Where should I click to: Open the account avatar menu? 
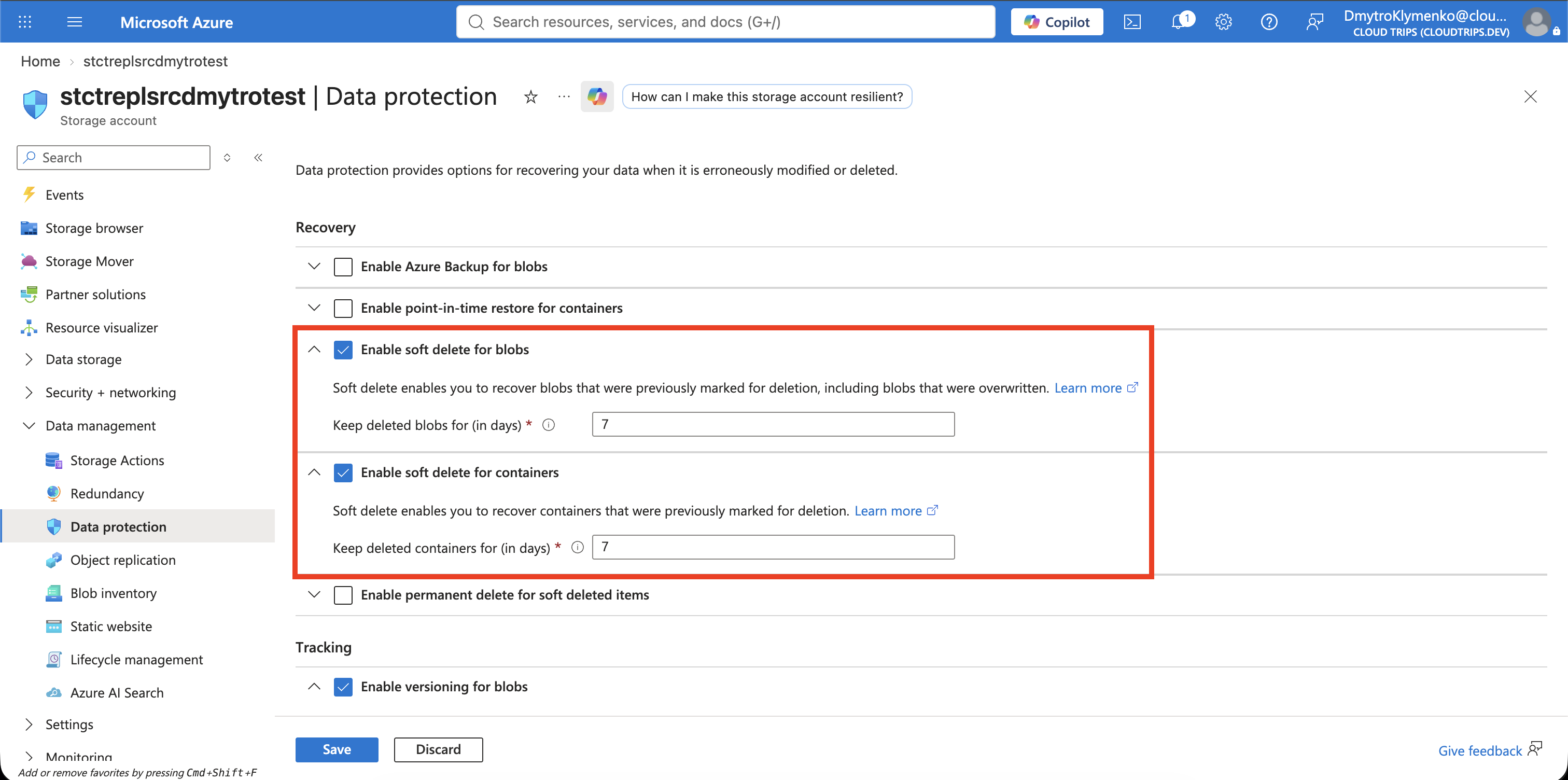tap(1537, 22)
